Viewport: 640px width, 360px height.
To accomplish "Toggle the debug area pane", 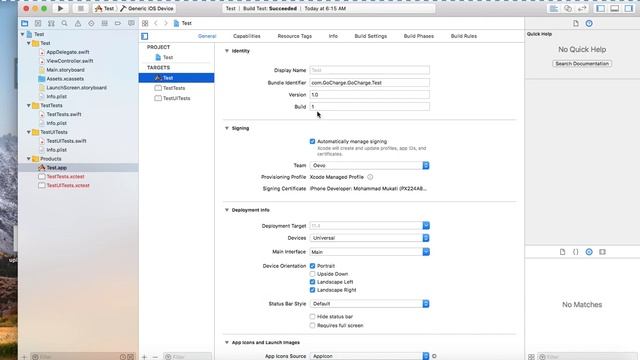I will (x=615, y=8).
